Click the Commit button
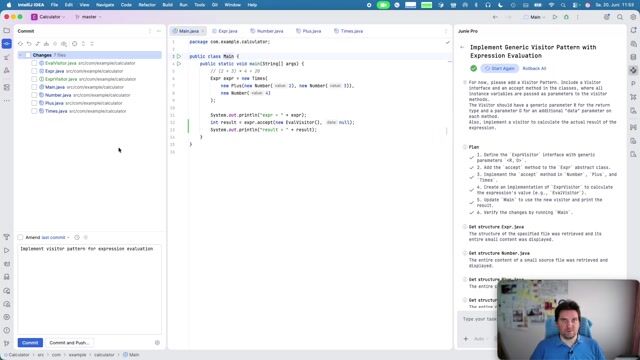Image resolution: width=640 pixels, height=360 pixels. pyautogui.click(x=30, y=343)
